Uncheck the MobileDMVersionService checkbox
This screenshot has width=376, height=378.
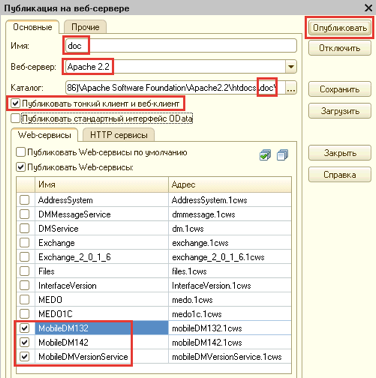(25, 357)
